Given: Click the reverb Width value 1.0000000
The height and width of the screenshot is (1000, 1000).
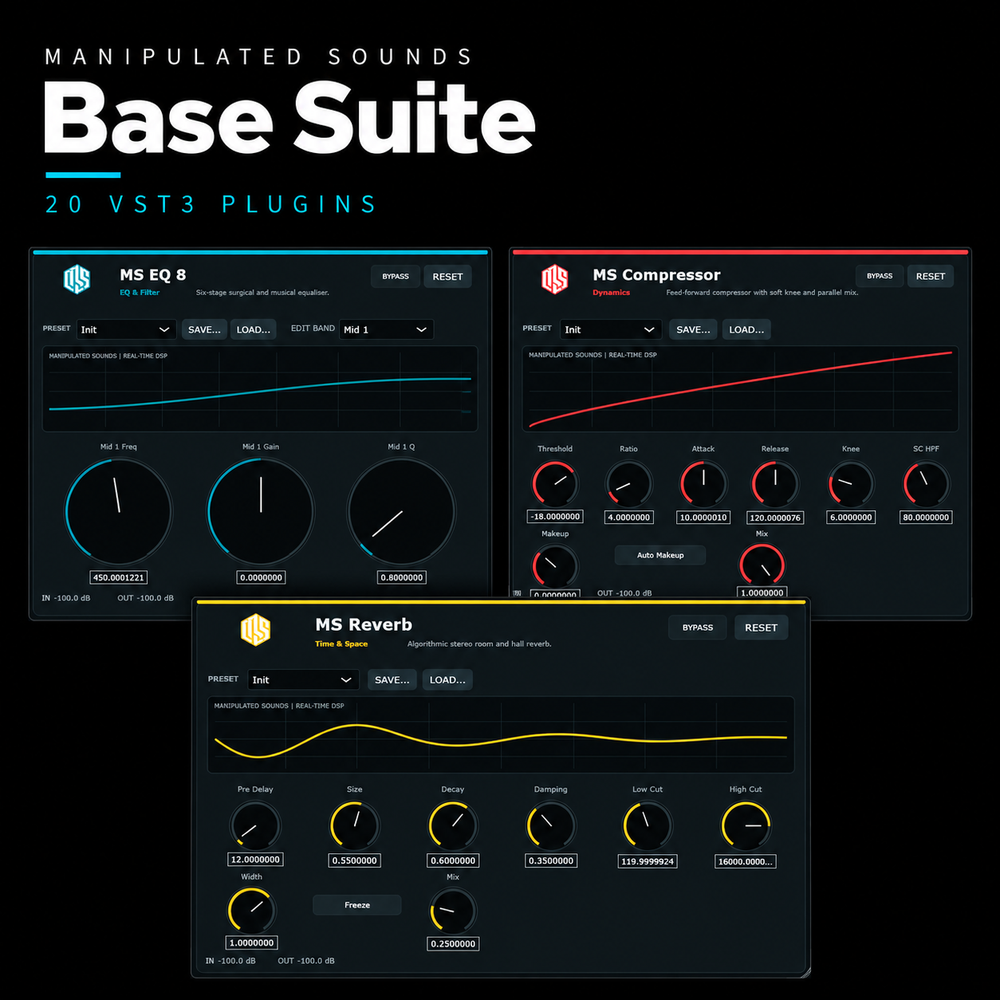Looking at the screenshot, I should pyautogui.click(x=251, y=943).
